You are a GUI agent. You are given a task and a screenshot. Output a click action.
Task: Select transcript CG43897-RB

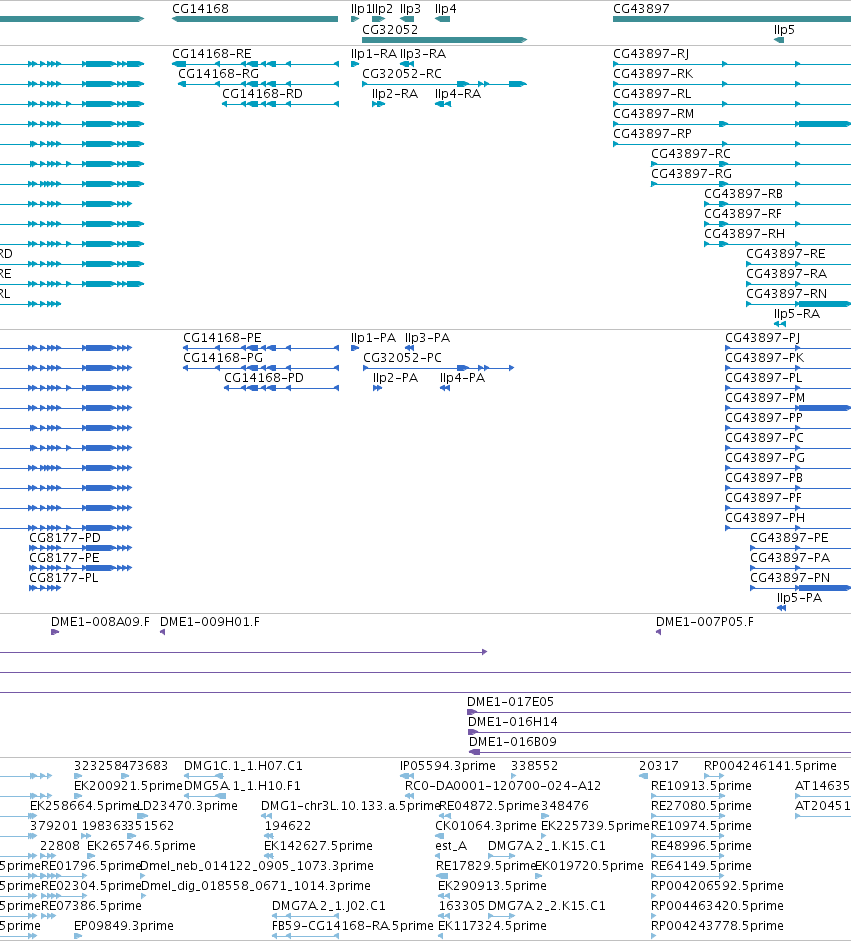[x=744, y=193]
